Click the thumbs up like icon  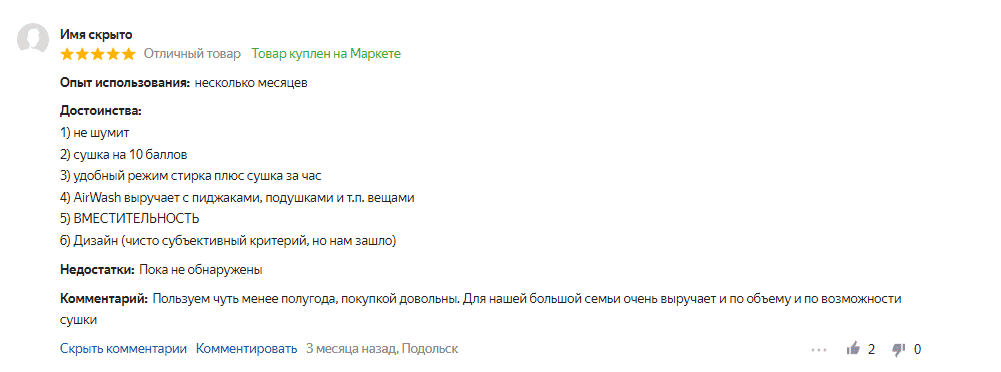pos(853,349)
